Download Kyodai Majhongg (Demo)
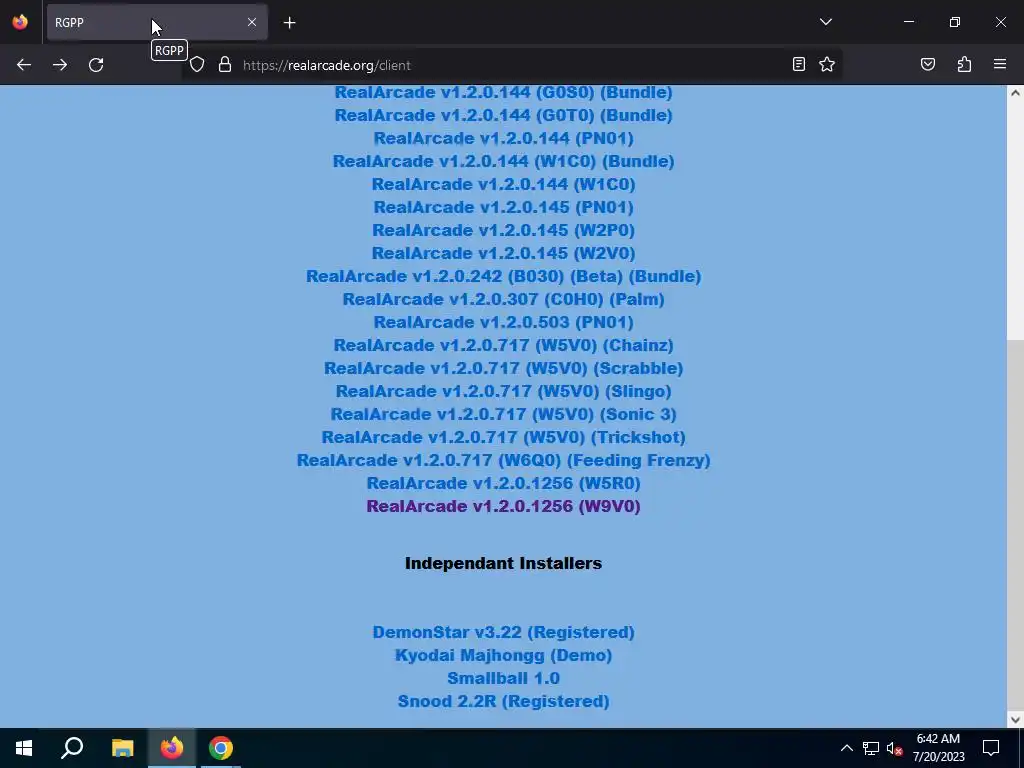The width and height of the screenshot is (1024, 768). click(x=504, y=655)
